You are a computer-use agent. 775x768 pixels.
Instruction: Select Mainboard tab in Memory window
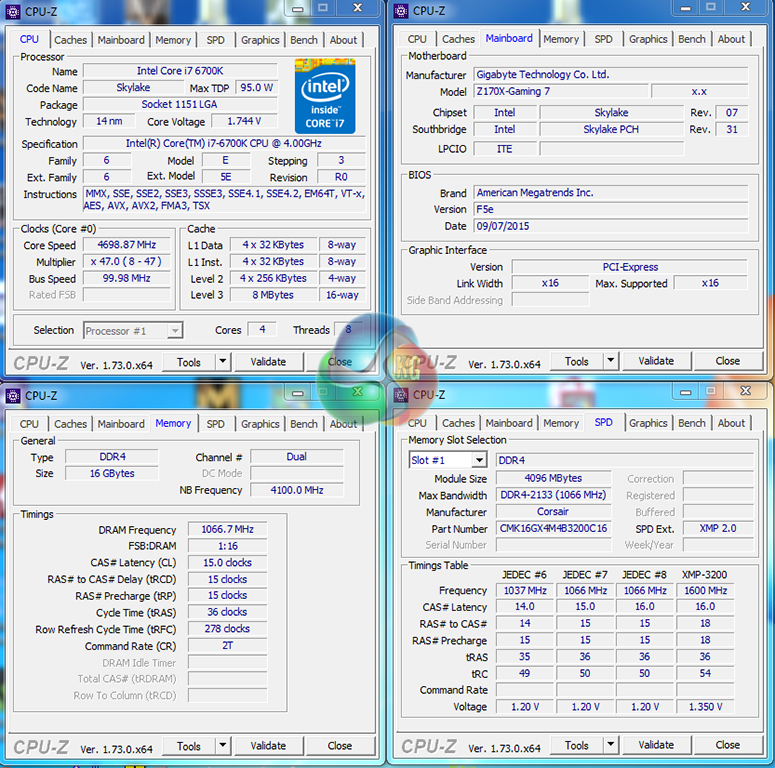(x=121, y=424)
